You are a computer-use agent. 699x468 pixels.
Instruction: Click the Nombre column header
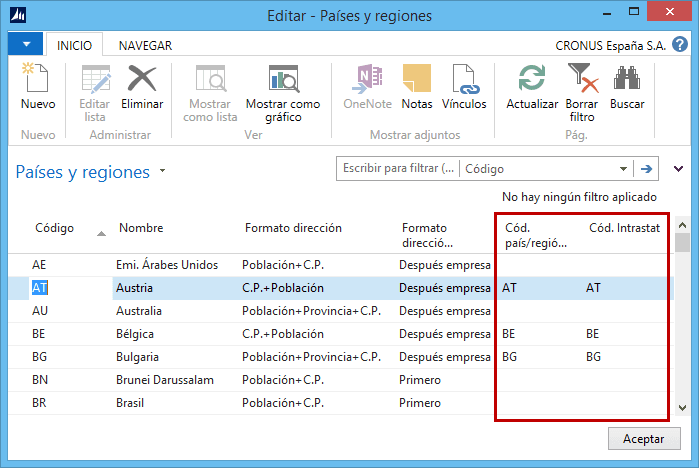point(141,228)
